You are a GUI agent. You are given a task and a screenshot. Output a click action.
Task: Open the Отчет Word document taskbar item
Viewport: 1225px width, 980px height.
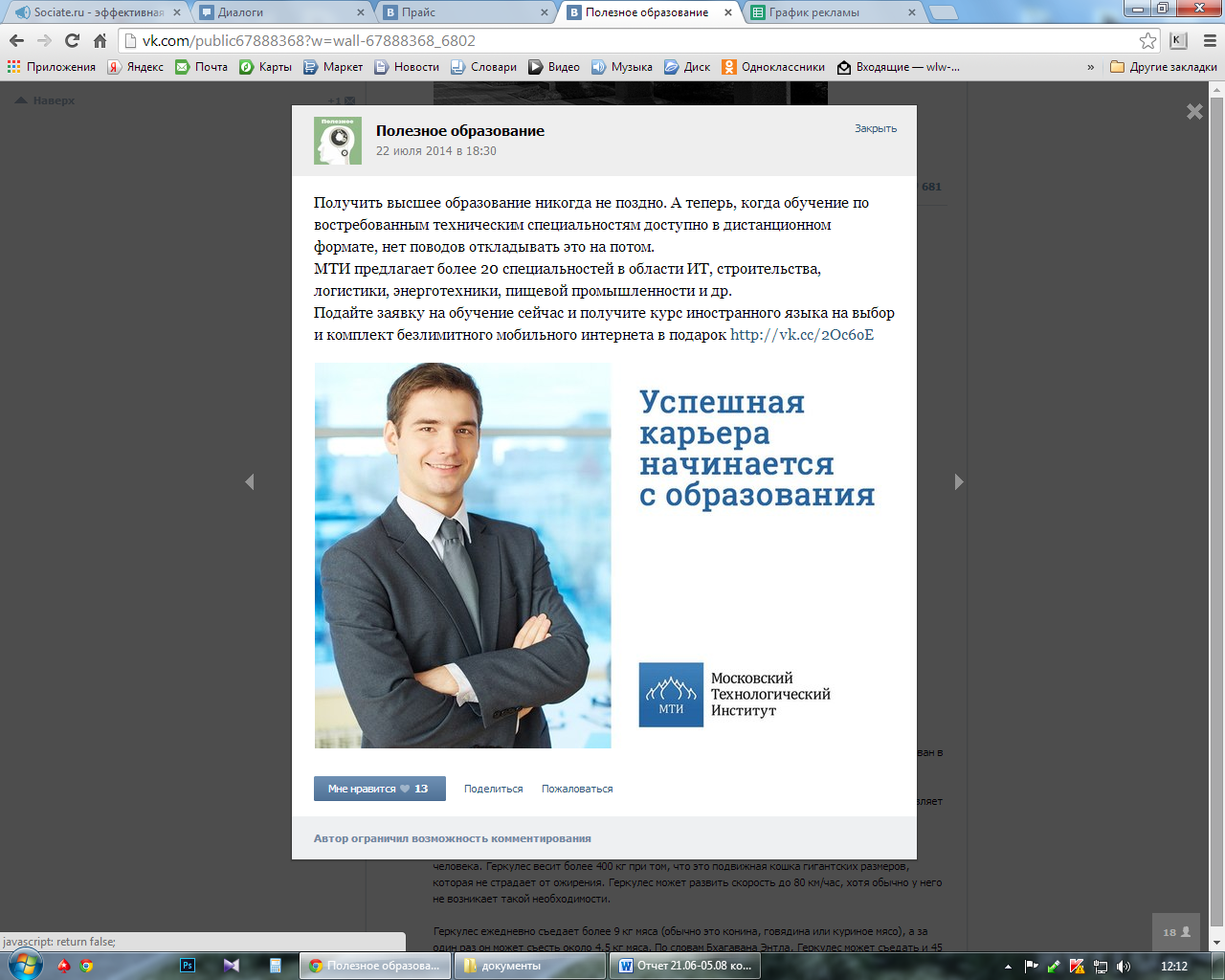point(684,966)
